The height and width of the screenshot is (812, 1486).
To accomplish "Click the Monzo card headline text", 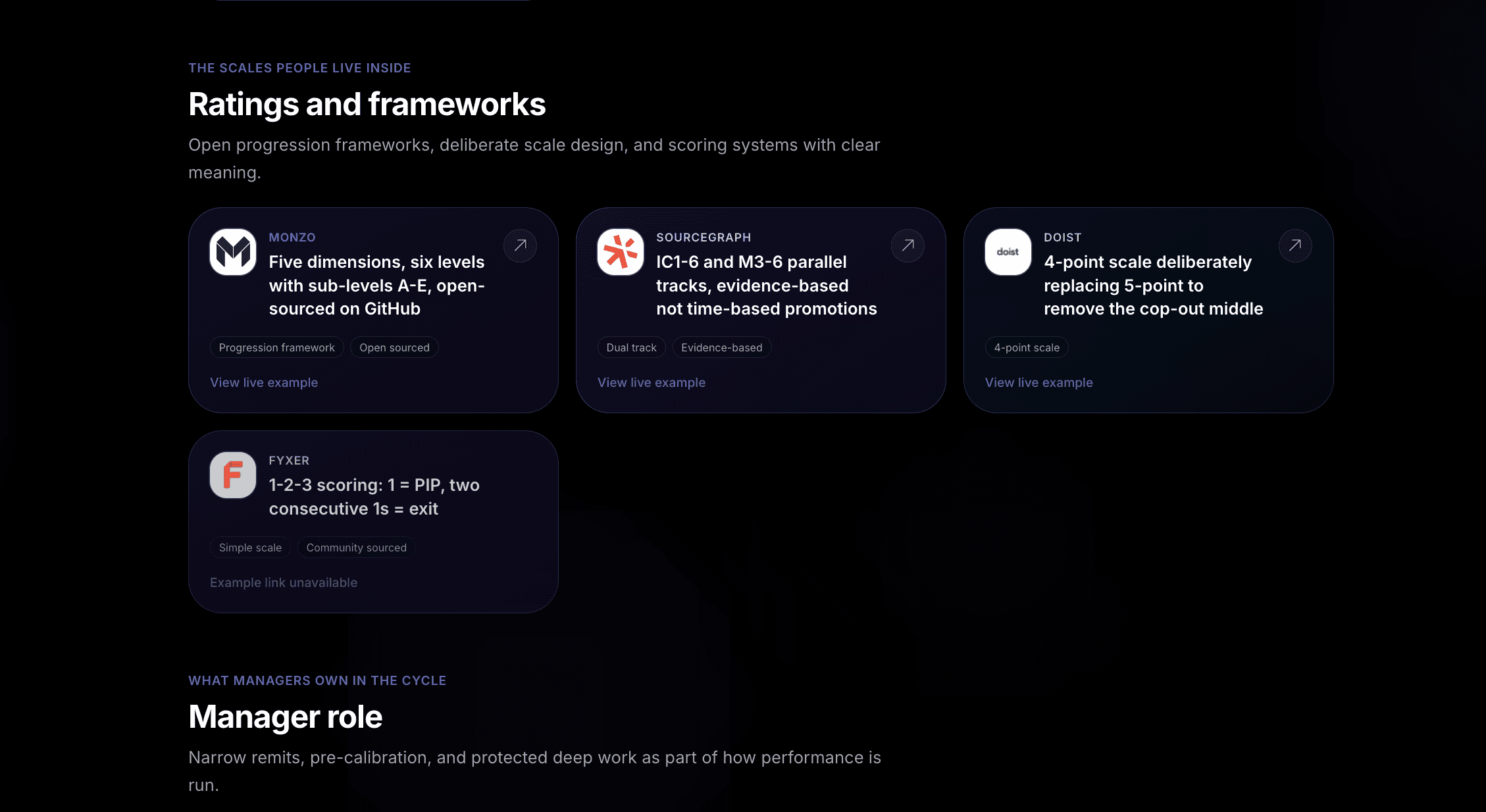I will (377, 286).
